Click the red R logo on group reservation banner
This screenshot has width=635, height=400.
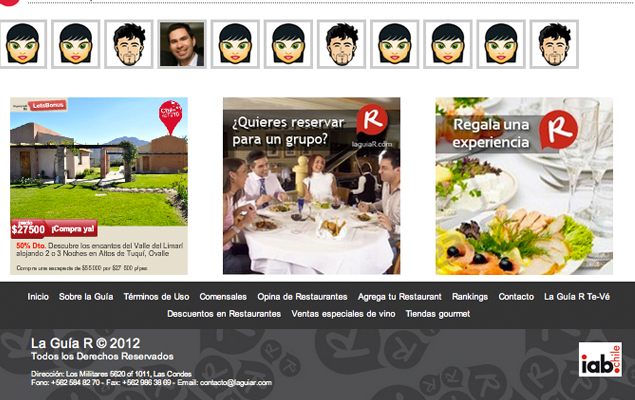tap(373, 122)
